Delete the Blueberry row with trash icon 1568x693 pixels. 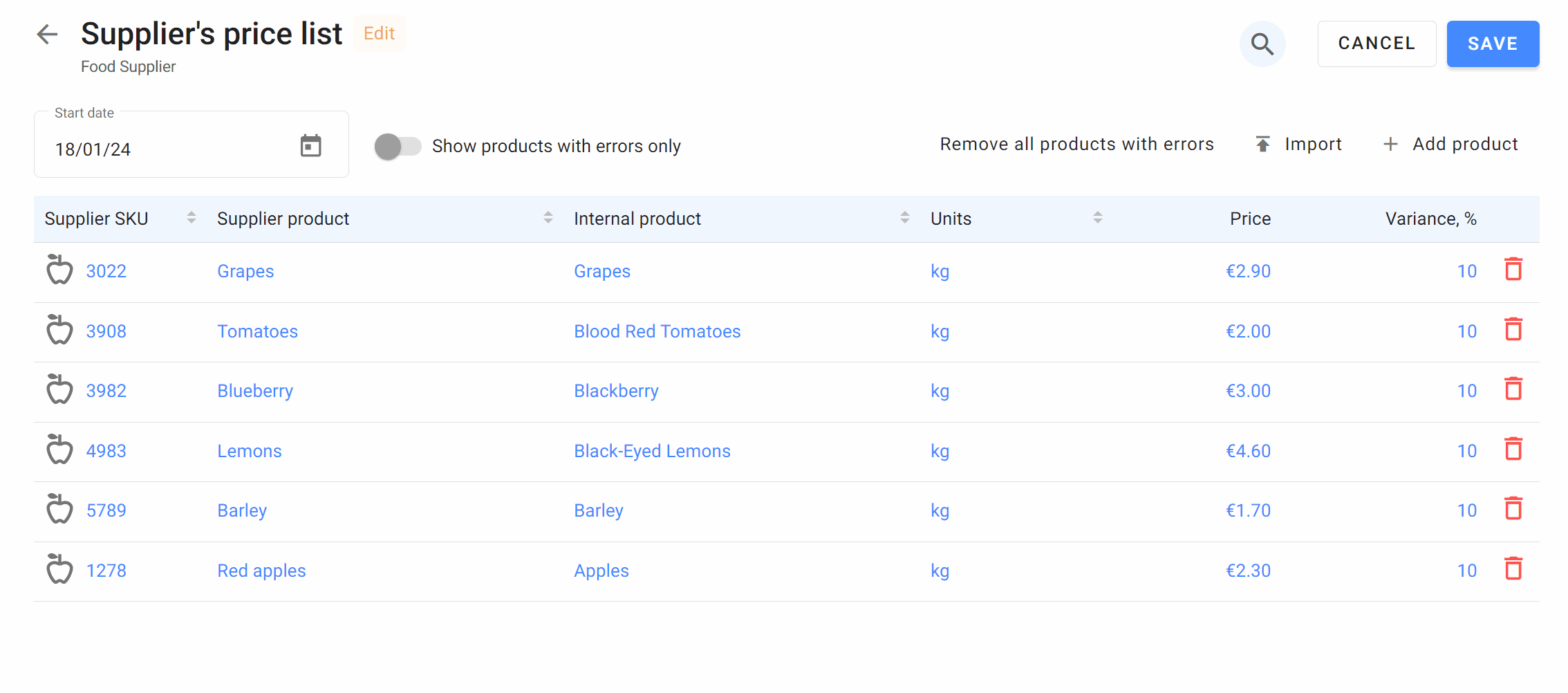[x=1513, y=389]
